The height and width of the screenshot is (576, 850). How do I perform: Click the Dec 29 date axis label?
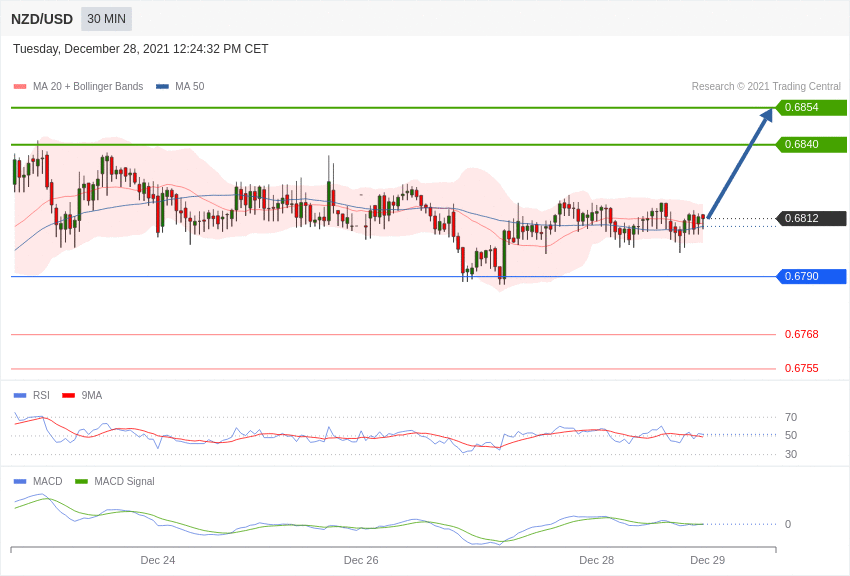tap(707, 560)
